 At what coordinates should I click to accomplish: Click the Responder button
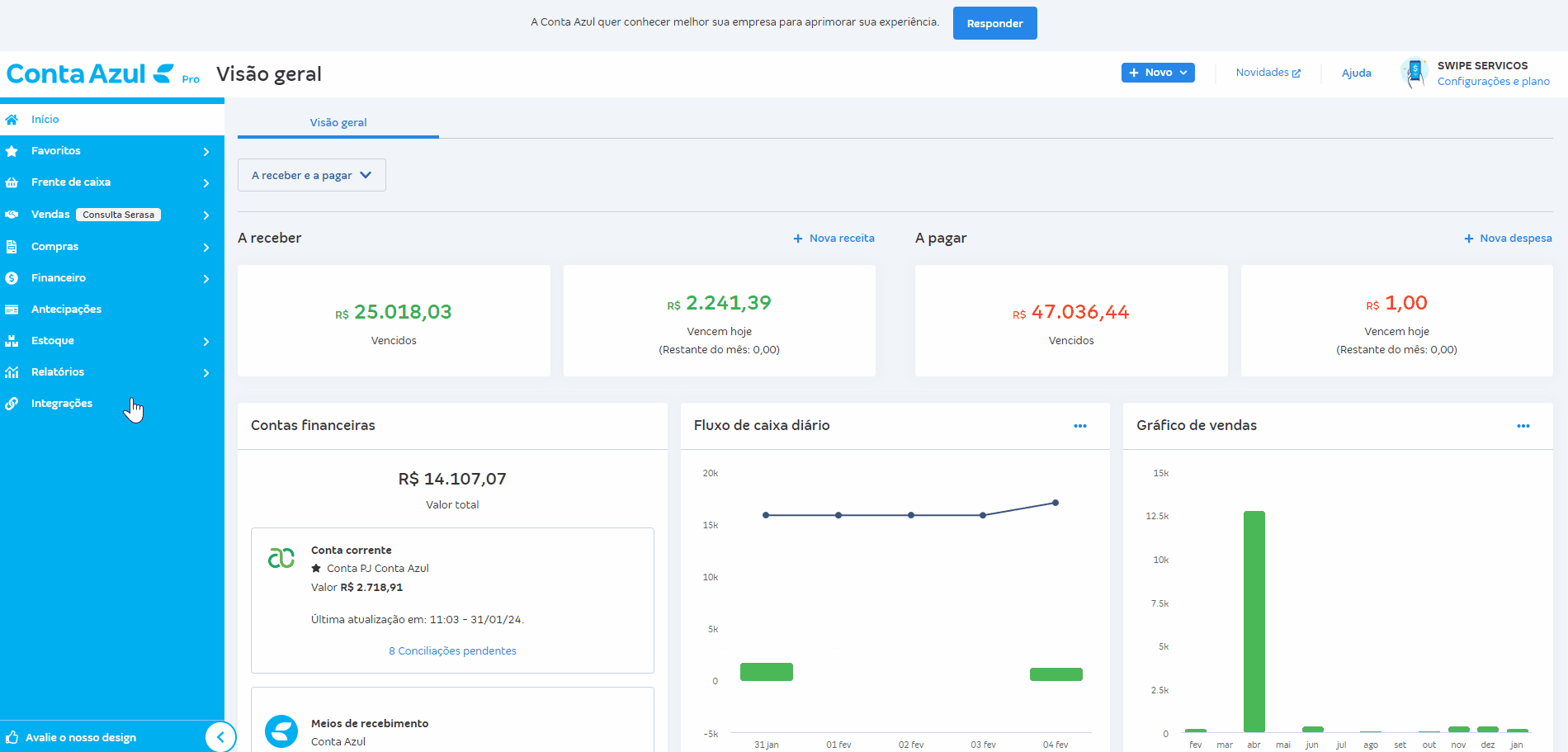click(994, 22)
